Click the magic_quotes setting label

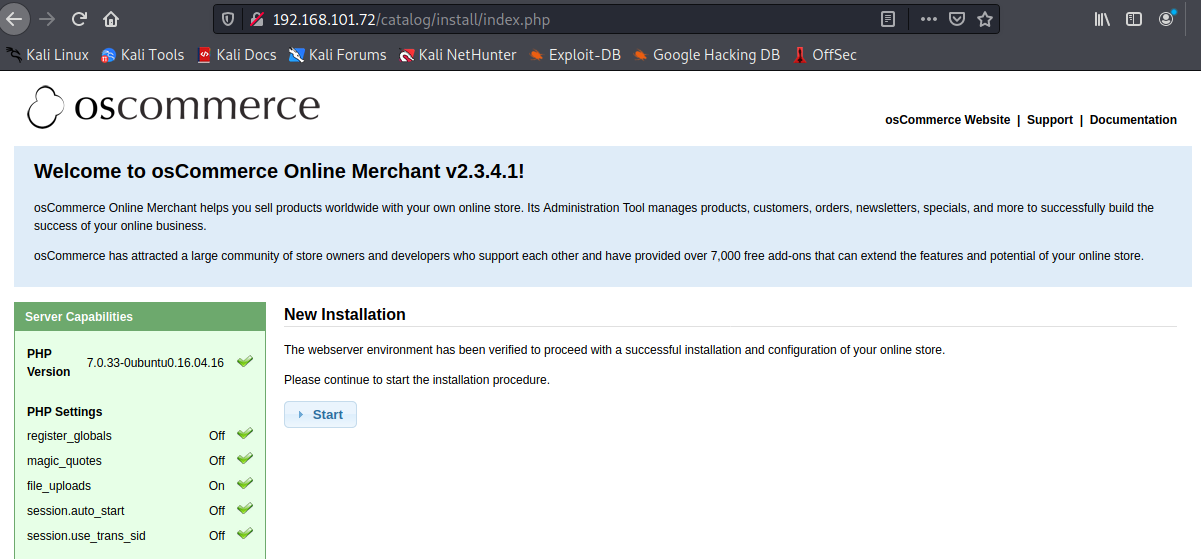pyautogui.click(x=64, y=461)
